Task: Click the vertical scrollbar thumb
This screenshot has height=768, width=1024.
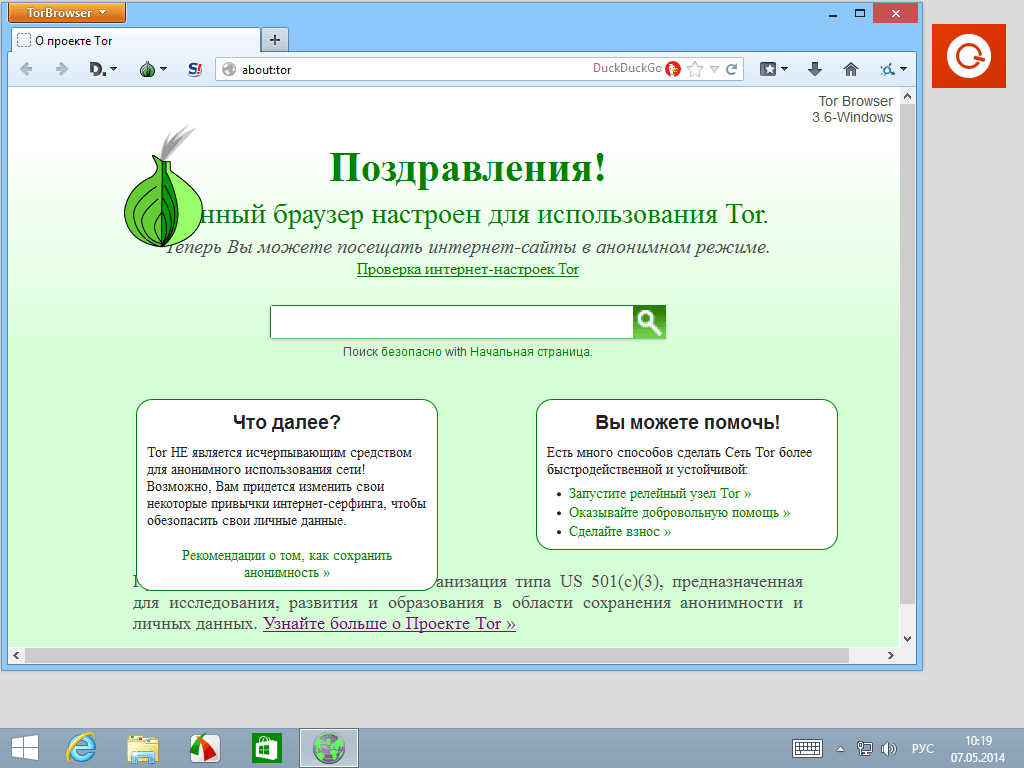Action: pyautogui.click(x=907, y=353)
